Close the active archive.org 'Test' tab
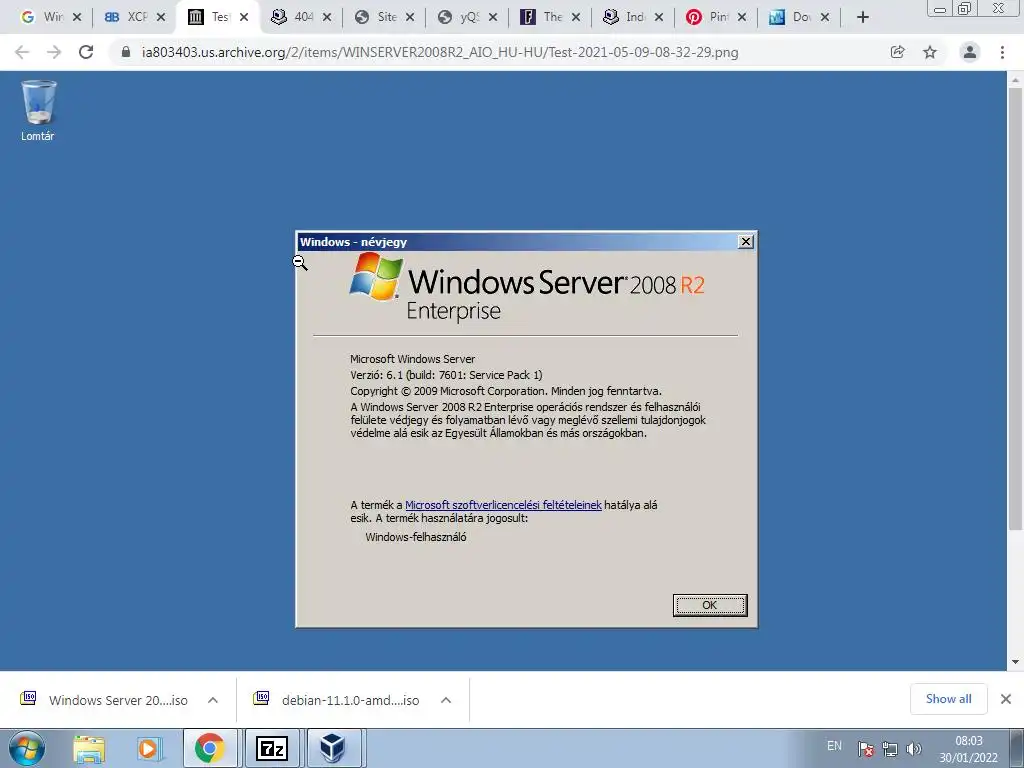 pos(244,18)
